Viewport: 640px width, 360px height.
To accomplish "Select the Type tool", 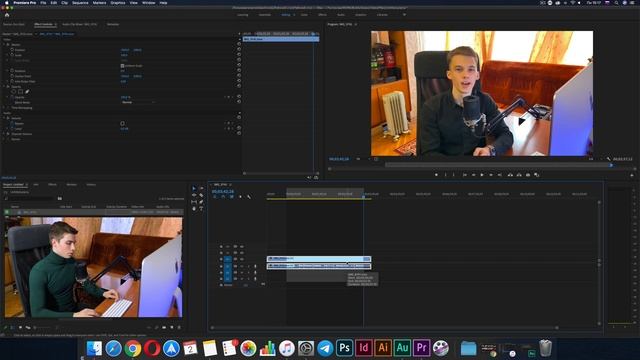I will pyautogui.click(x=201, y=208).
